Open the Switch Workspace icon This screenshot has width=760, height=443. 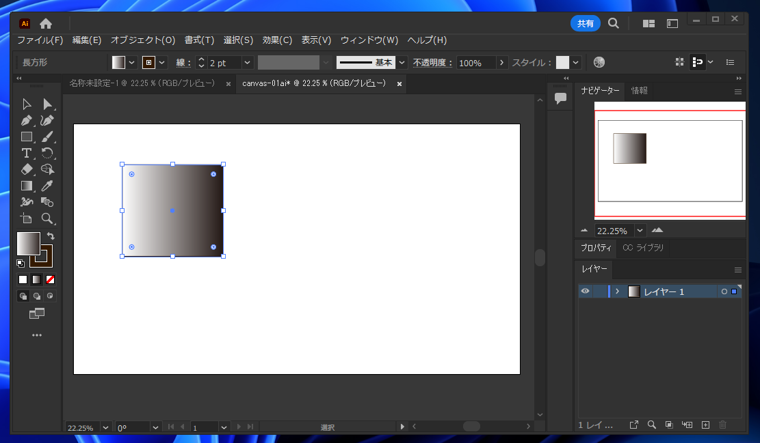pyautogui.click(x=672, y=23)
